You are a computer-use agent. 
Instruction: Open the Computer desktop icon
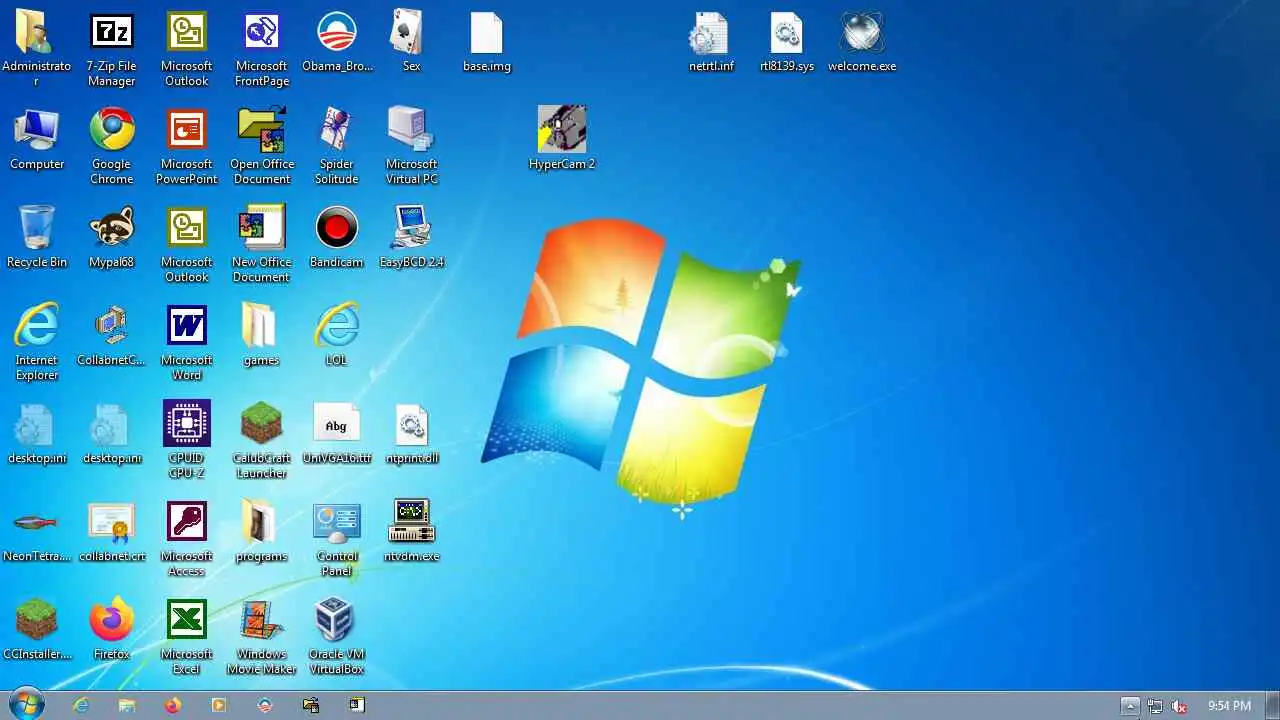pyautogui.click(x=37, y=140)
